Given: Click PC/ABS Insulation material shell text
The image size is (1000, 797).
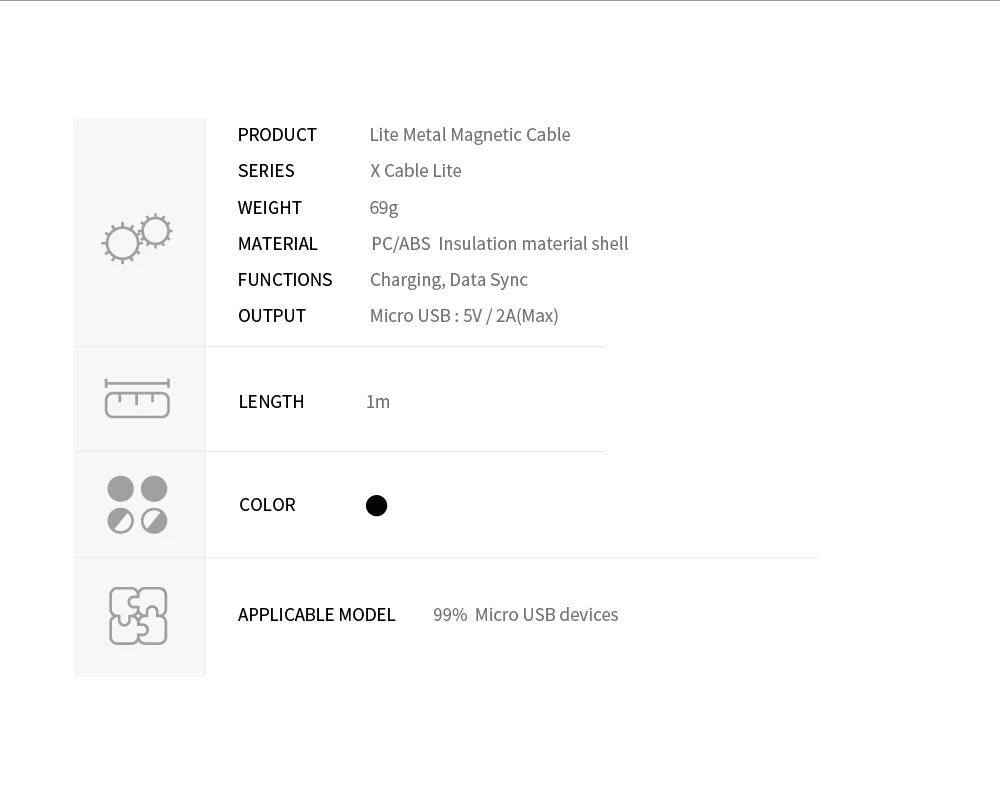Looking at the screenshot, I should pyautogui.click(x=500, y=244).
